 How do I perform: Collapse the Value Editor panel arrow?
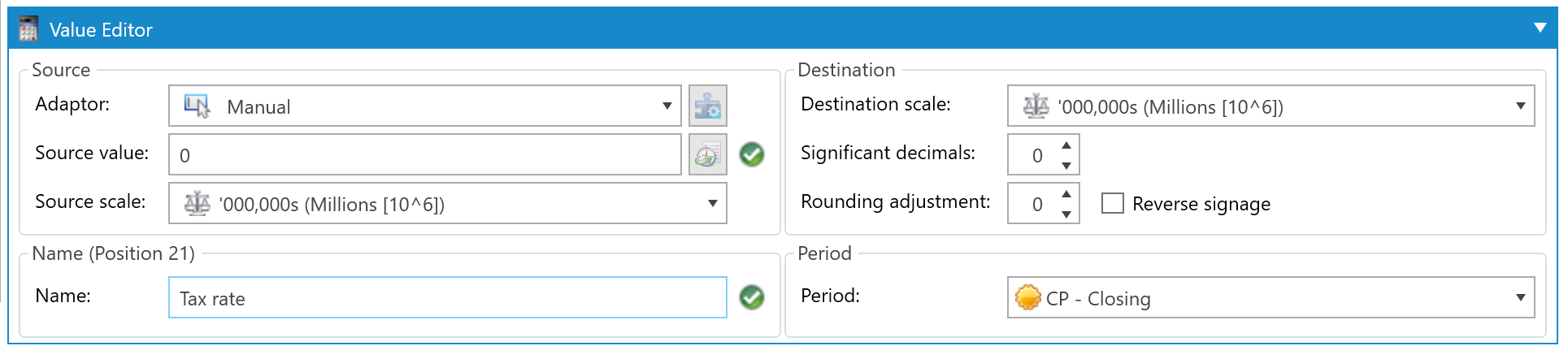pyautogui.click(x=1540, y=28)
